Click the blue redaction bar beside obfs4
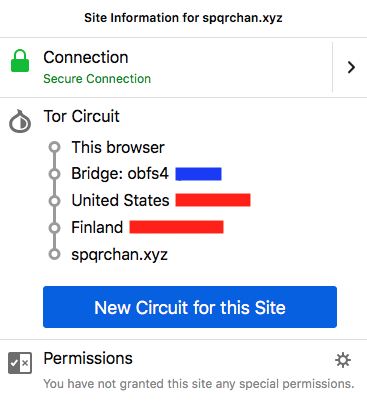The width and height of the screenshot is (367, 419). click(199, 174)
